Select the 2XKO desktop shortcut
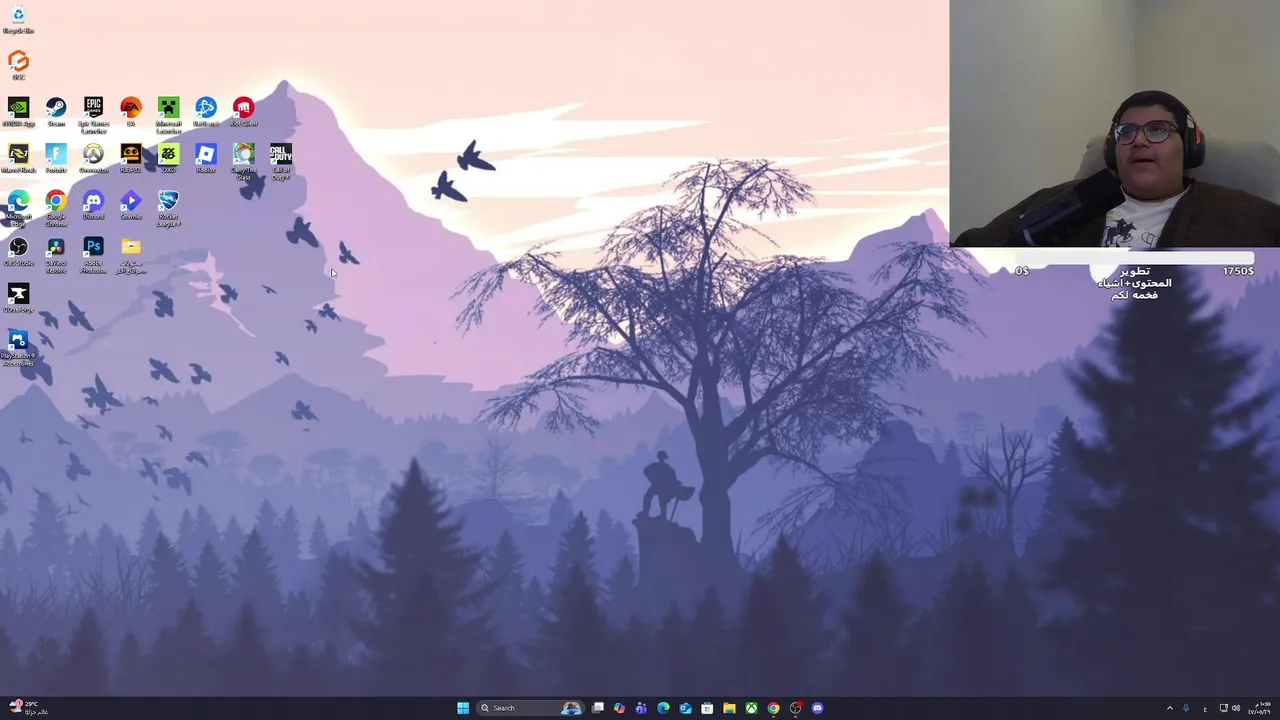 (x=168, y=158)
